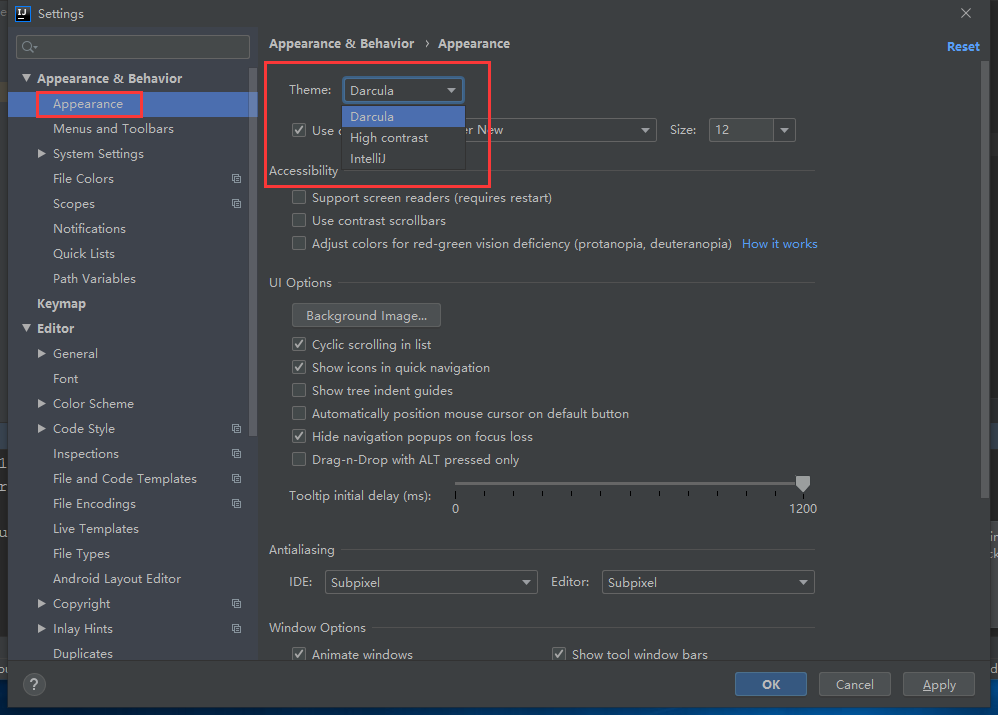Enable Automatically position mouse cursor on default button
This screenshot has height=715, width=998.
[299, 413]
